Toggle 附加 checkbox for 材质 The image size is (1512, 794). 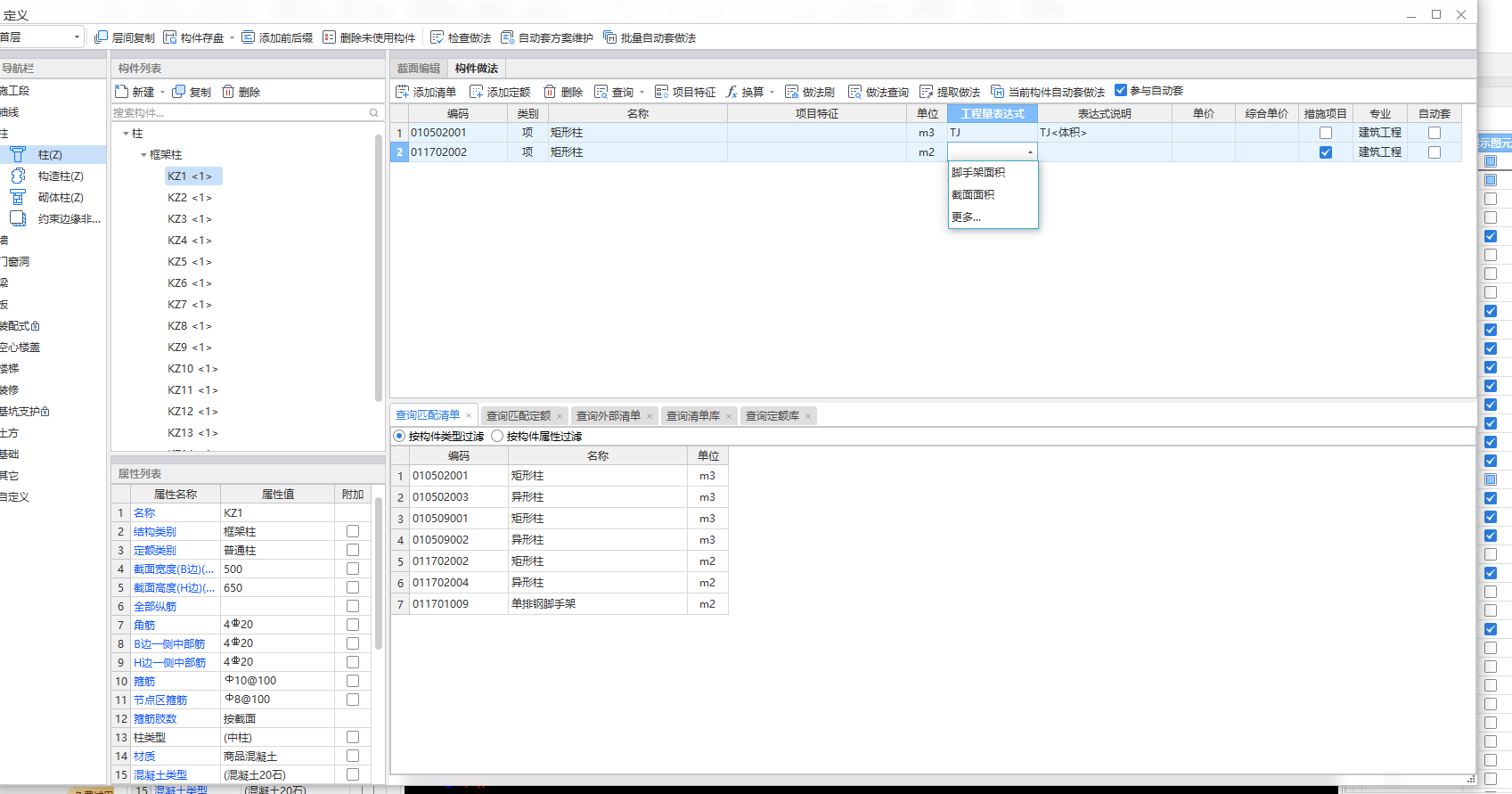pos(353,756)
